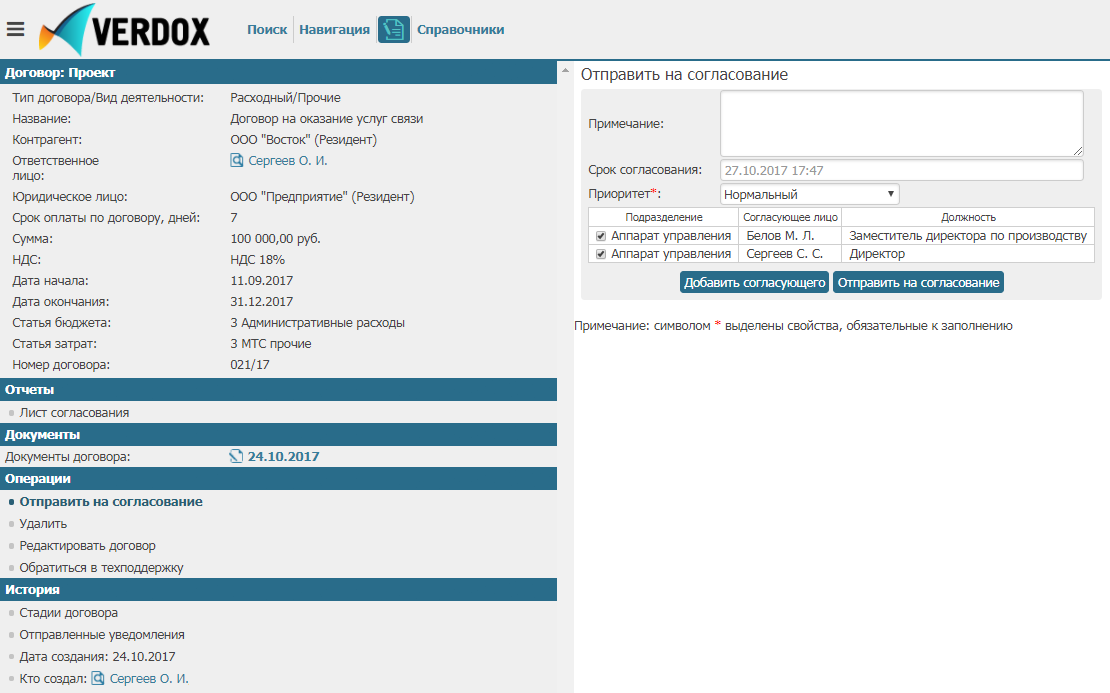
Task: Uncheck the Белов М. Л. approver checkbox
Action: click(601, 236)
